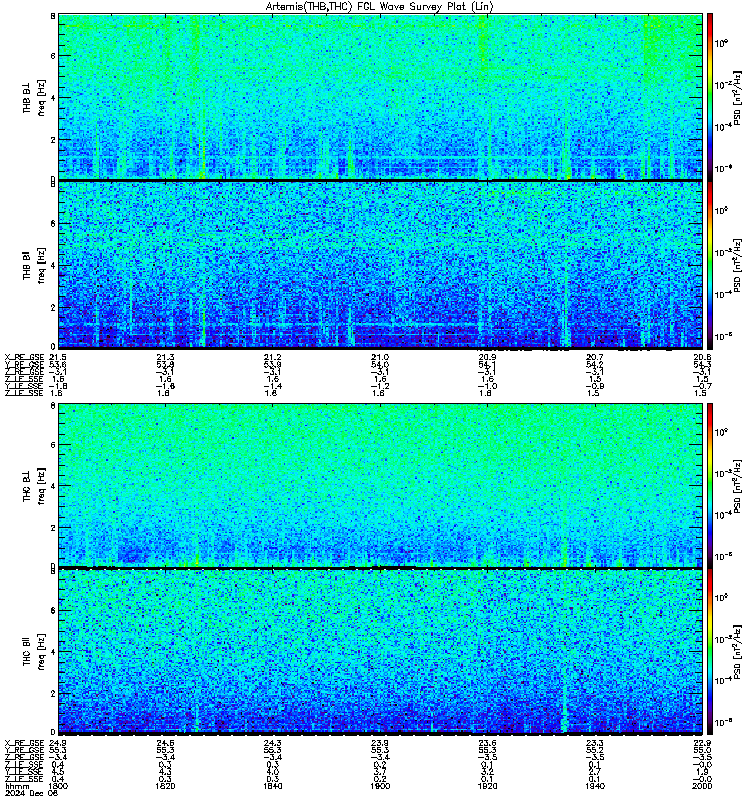Click the '1820' time tick label
The height and width of the screenshot is (800, 750).
coord(165,786)
